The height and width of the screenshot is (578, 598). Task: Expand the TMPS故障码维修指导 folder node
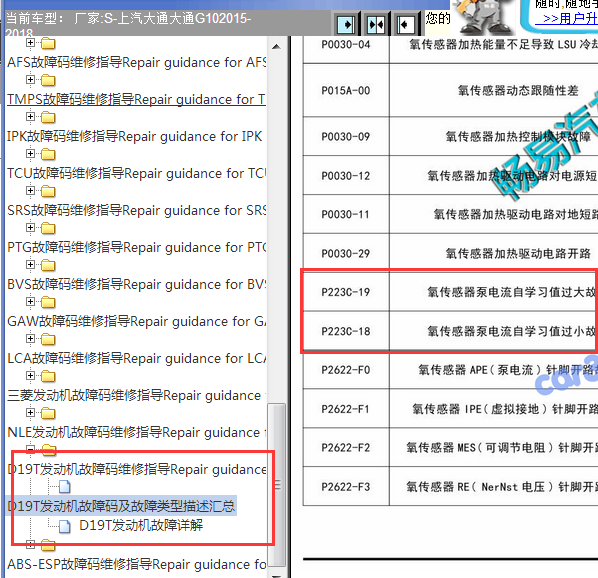click(x=31, y=79)
